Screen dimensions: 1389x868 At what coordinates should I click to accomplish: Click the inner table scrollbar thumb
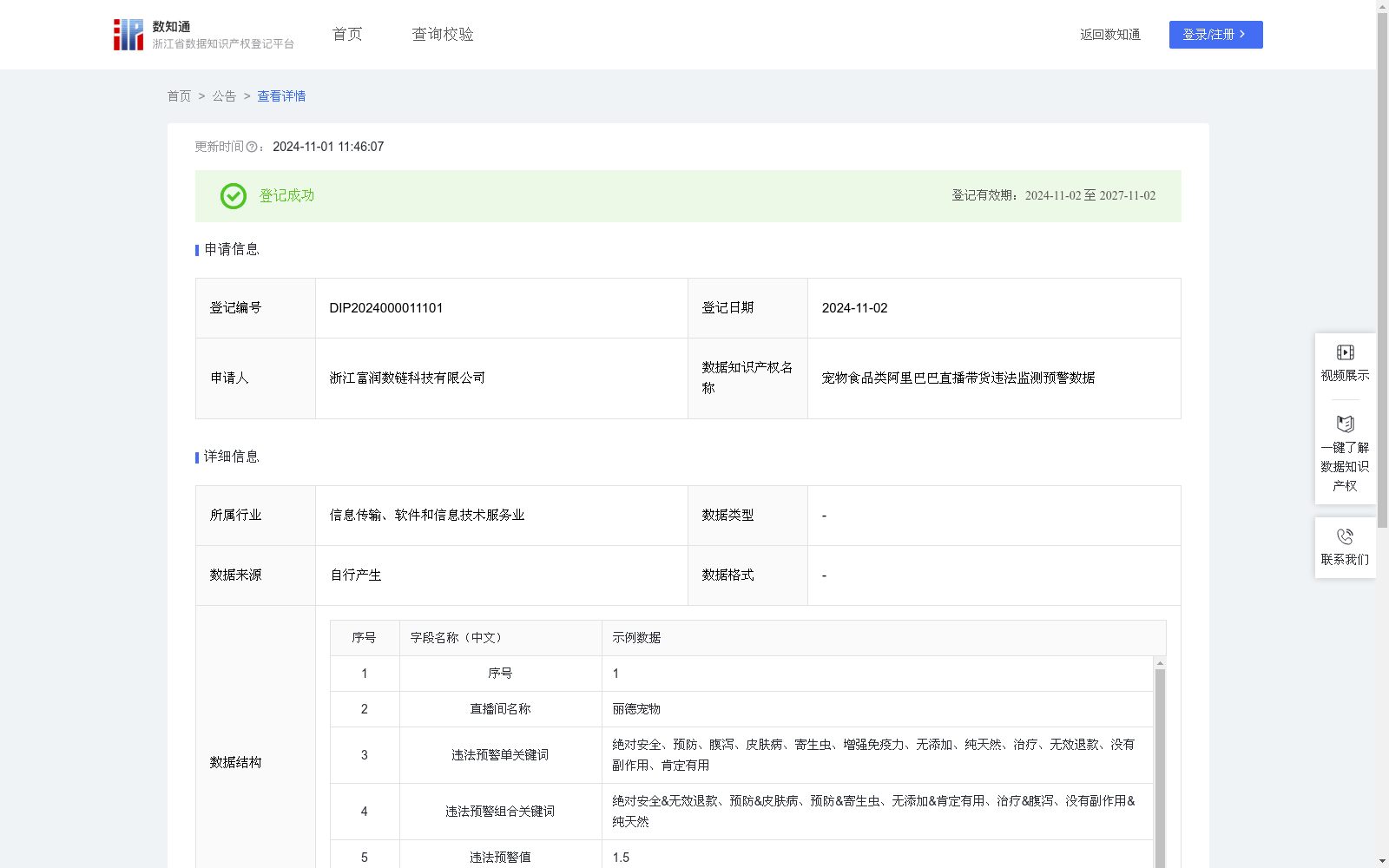(x=1160, y=768)
